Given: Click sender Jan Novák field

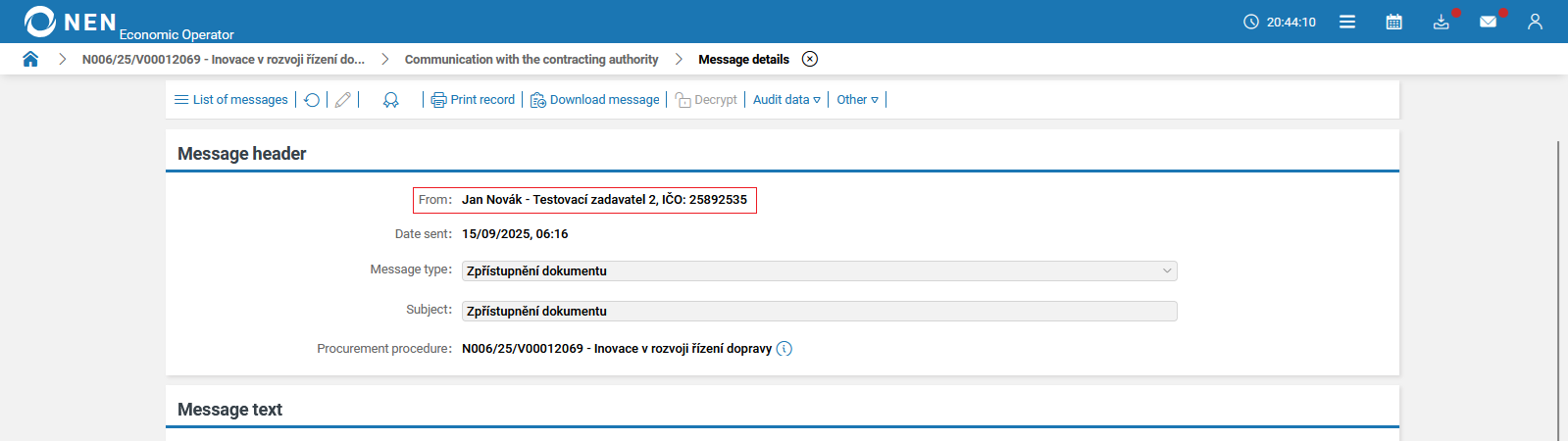Looking at the screenshot, I should (x=584, y=200).
